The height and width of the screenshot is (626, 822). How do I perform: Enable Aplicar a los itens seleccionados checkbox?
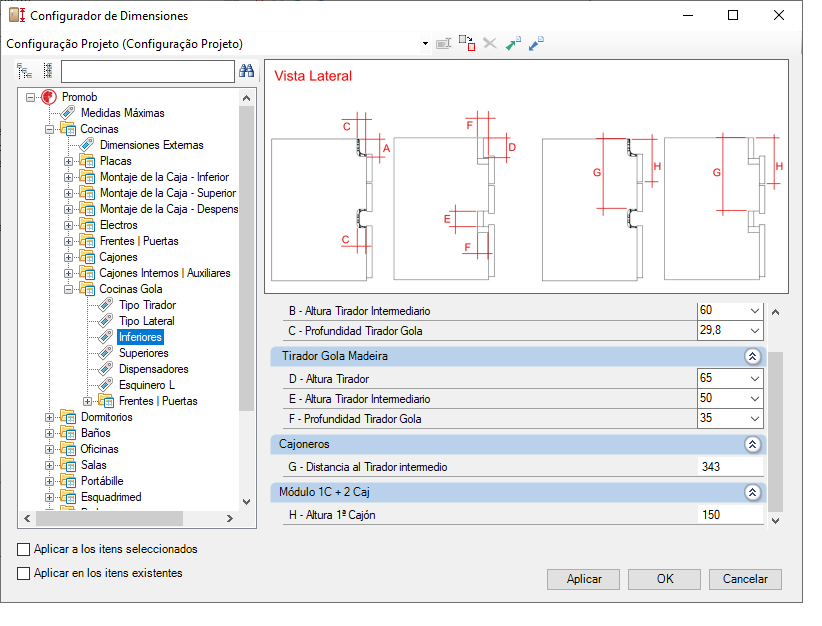(24, 549)
